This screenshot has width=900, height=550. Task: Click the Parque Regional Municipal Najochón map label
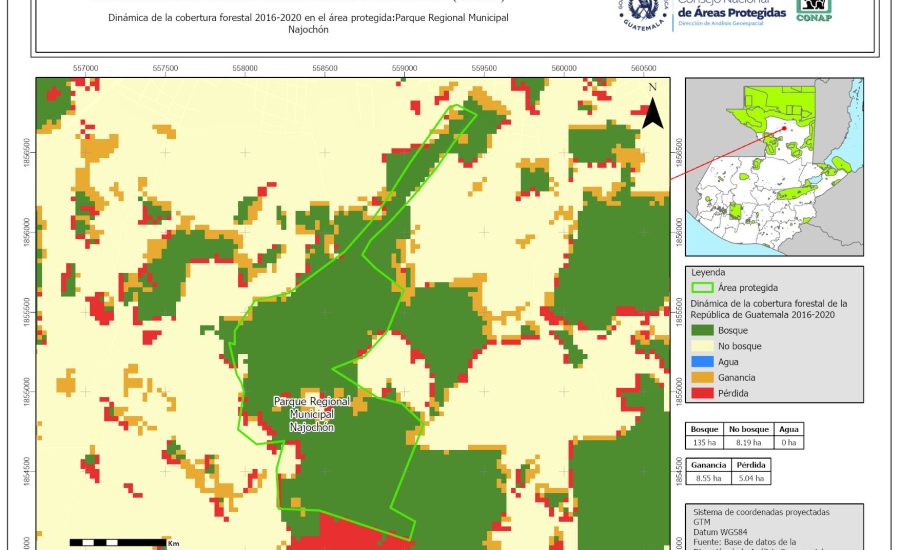pyautogui.click(x=312, y=413)
